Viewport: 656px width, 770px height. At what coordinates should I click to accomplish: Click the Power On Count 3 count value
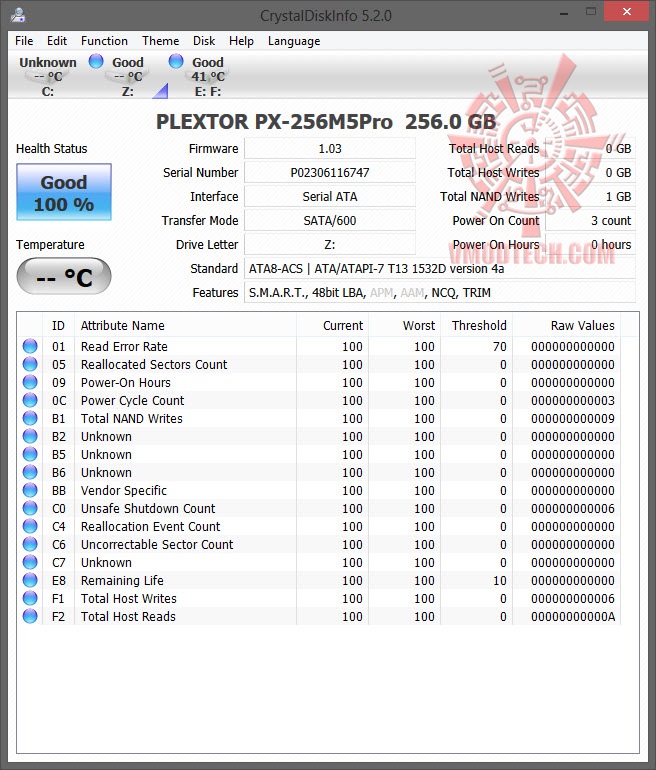point(590,220)
